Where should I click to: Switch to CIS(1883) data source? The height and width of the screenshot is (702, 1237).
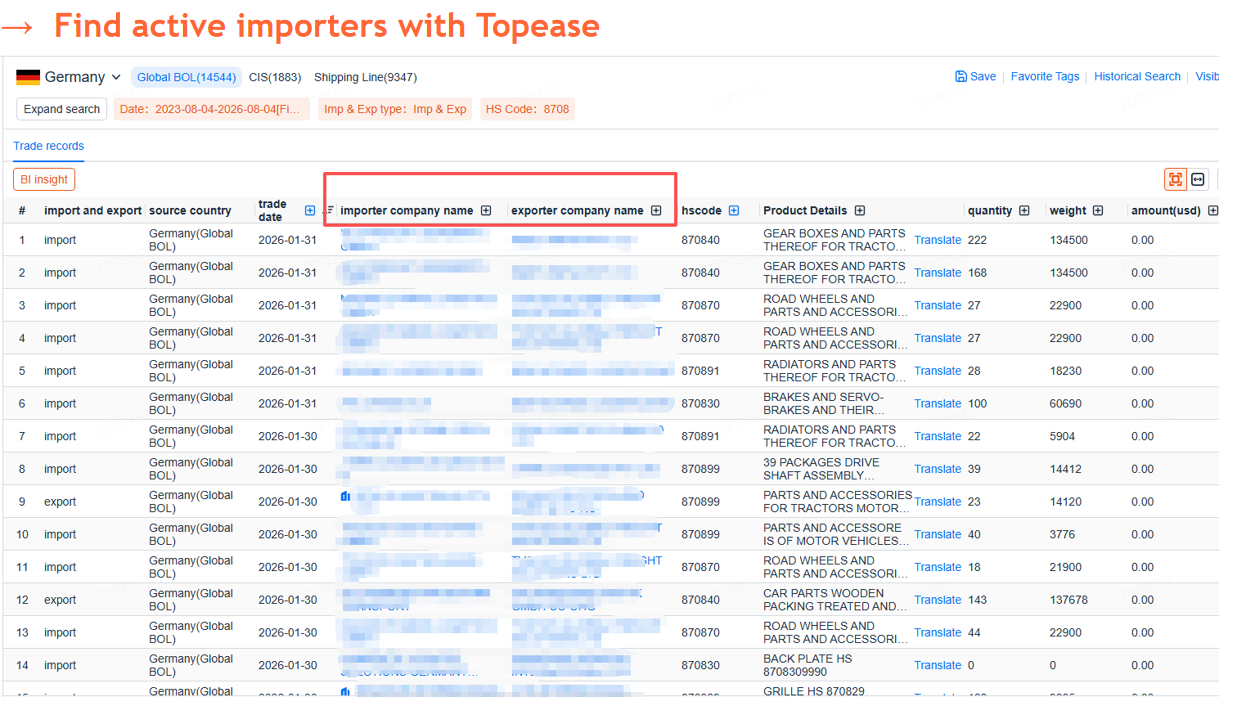pyautogui.click(x=275, y=77)
